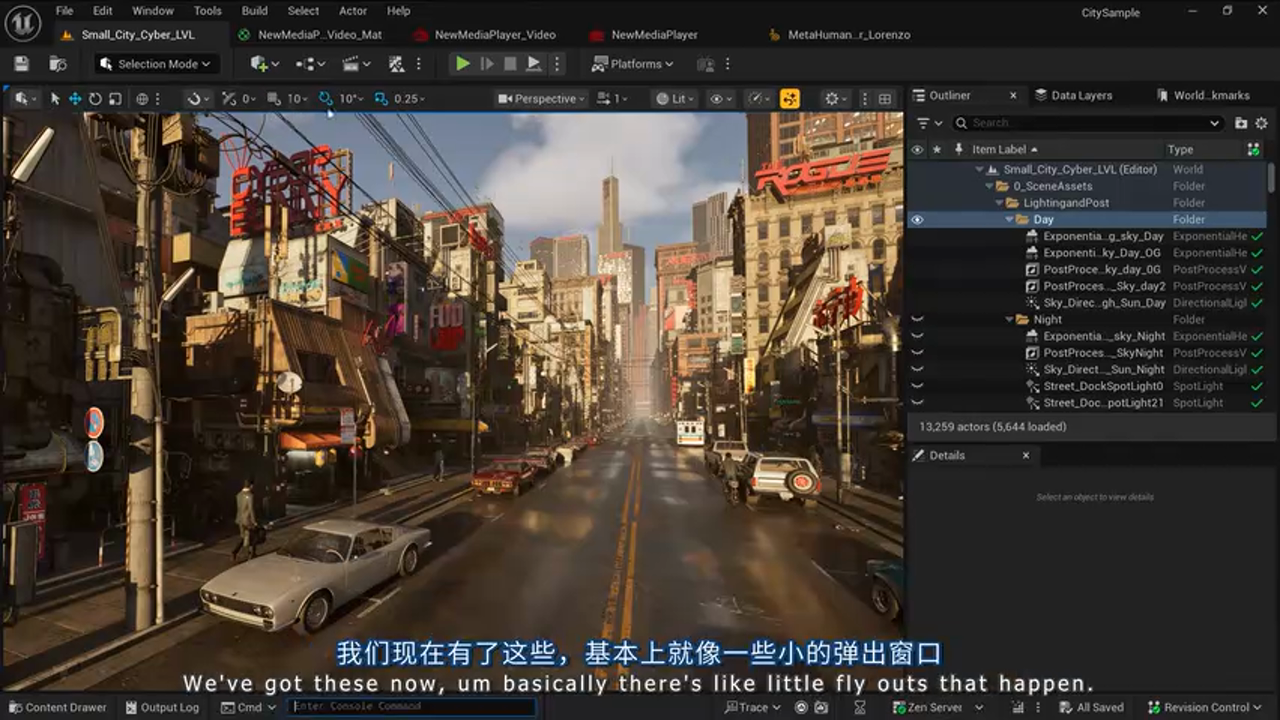Hide the Night folder in Outliner
Image resolution: width=1280 pixels, height=720 pixels.
[917, 319]
